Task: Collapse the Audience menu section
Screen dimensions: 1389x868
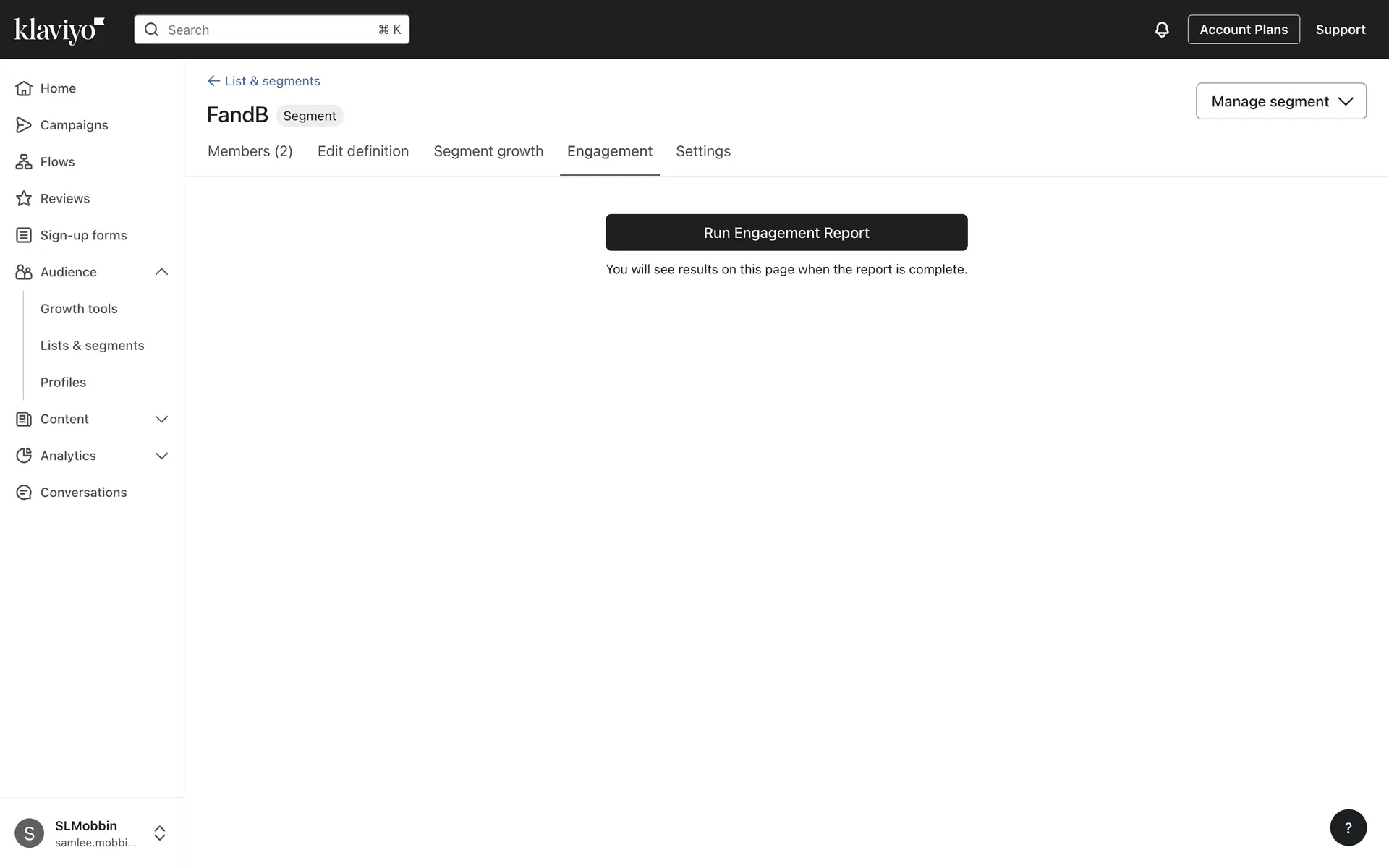Action: 161,272
